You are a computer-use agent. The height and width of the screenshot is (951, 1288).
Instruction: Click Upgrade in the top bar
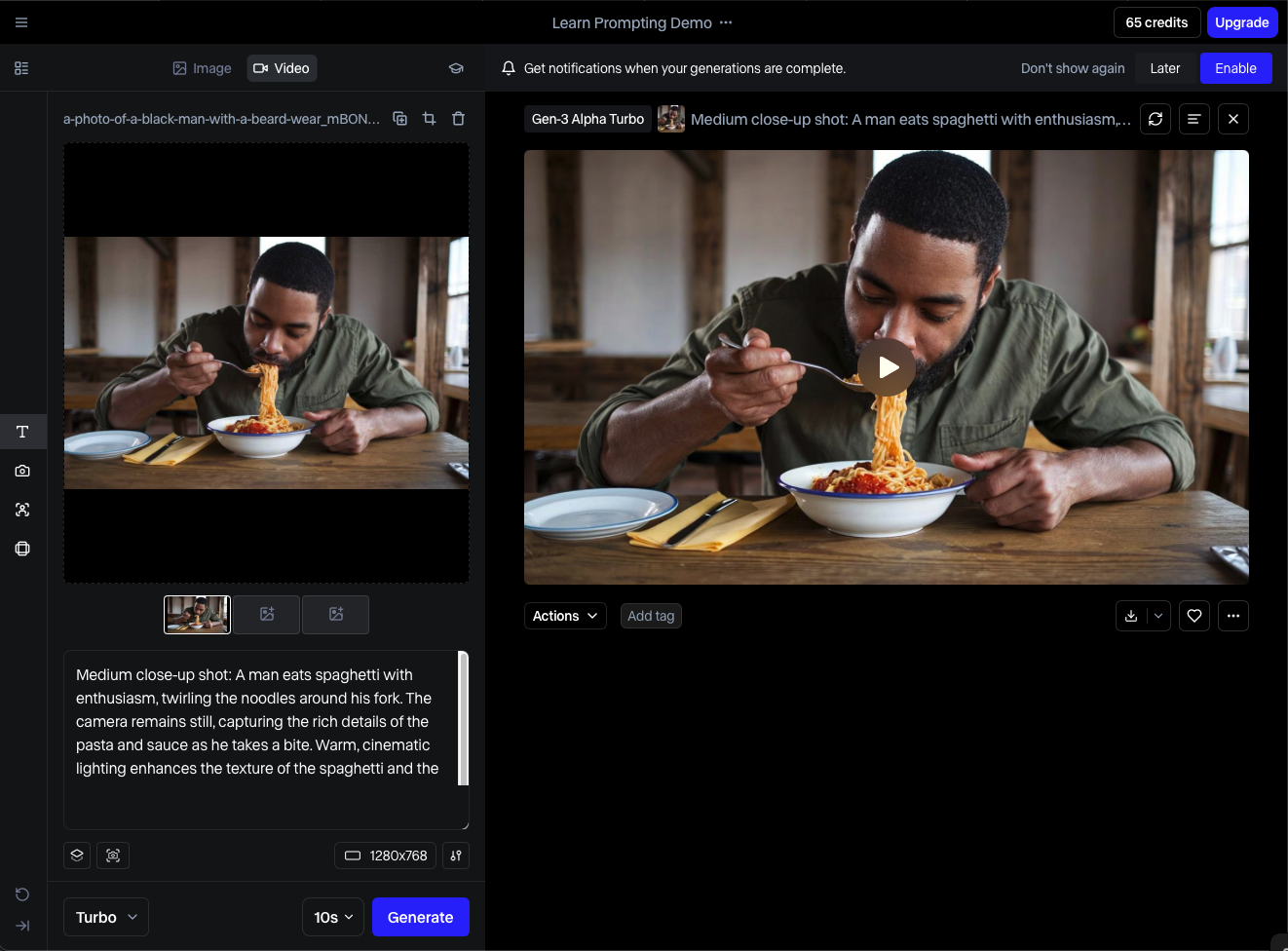[1242, 21]
